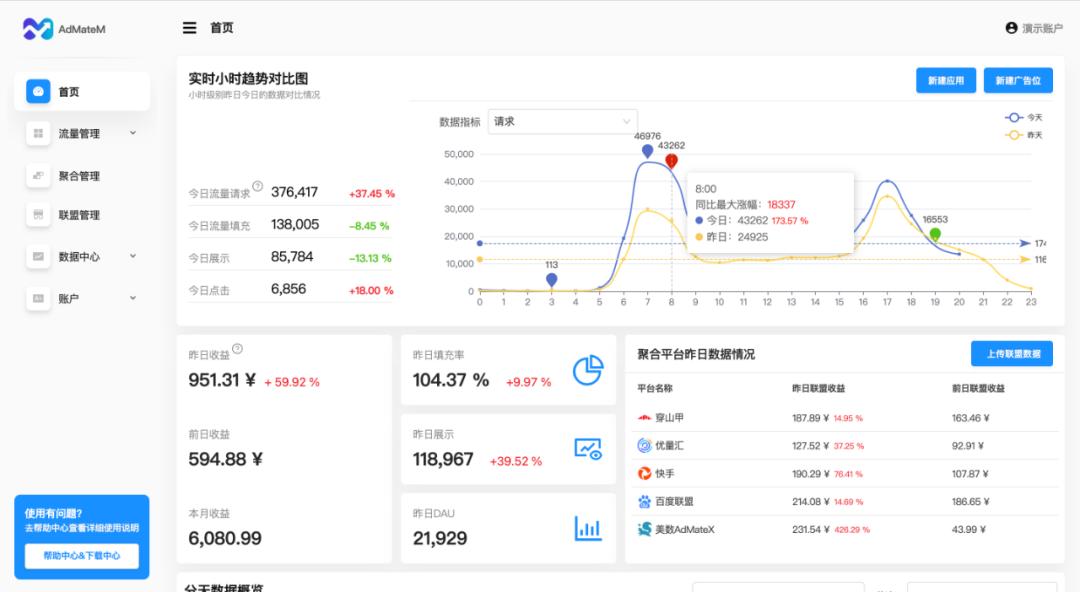1080x592 pixels.
Task: Toggle the 昨天 line in the chart legend
Action: [x=1025, y=135]
